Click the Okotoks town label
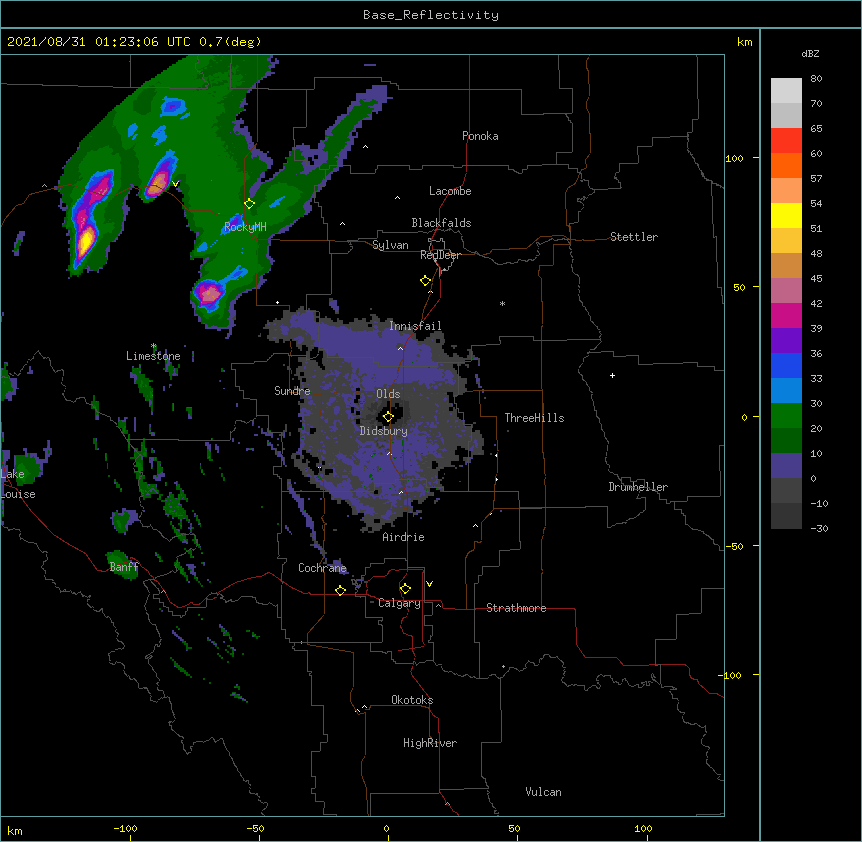 click(412, 700)
